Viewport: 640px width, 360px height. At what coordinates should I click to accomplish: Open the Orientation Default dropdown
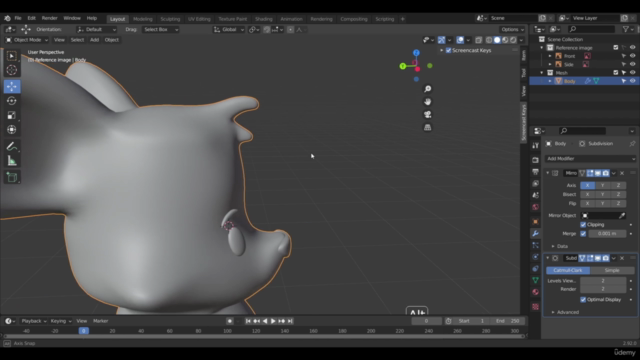click(x=96, y=29)
